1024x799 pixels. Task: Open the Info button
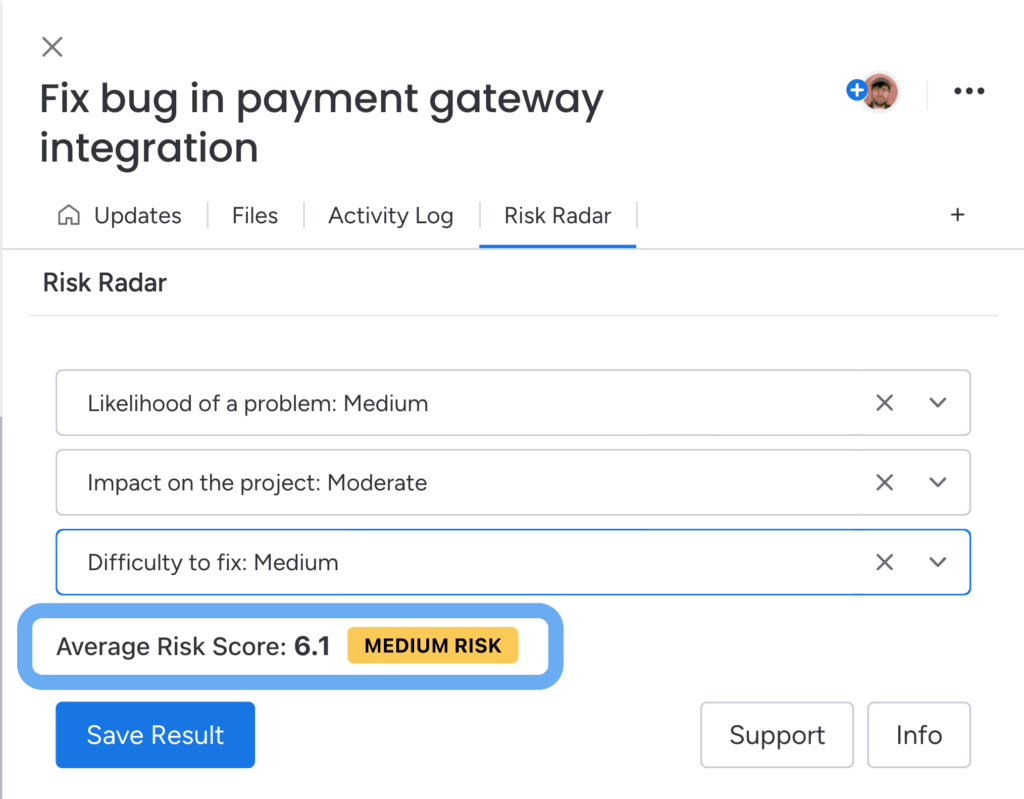[919, 735]
